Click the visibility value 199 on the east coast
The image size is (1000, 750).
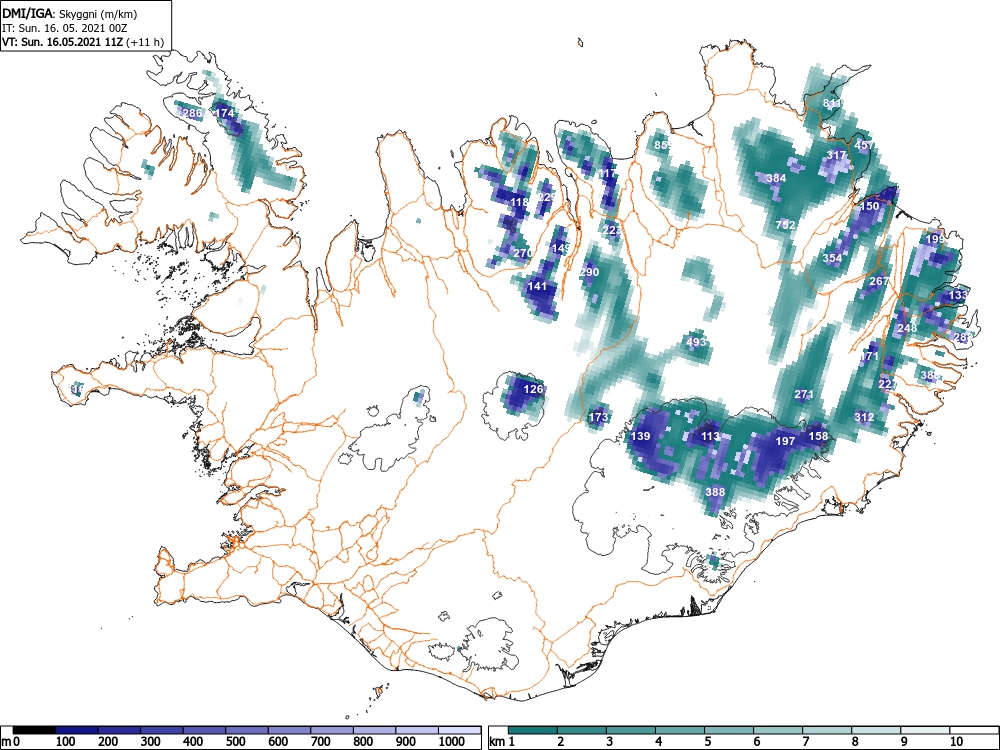pos(936,240)
